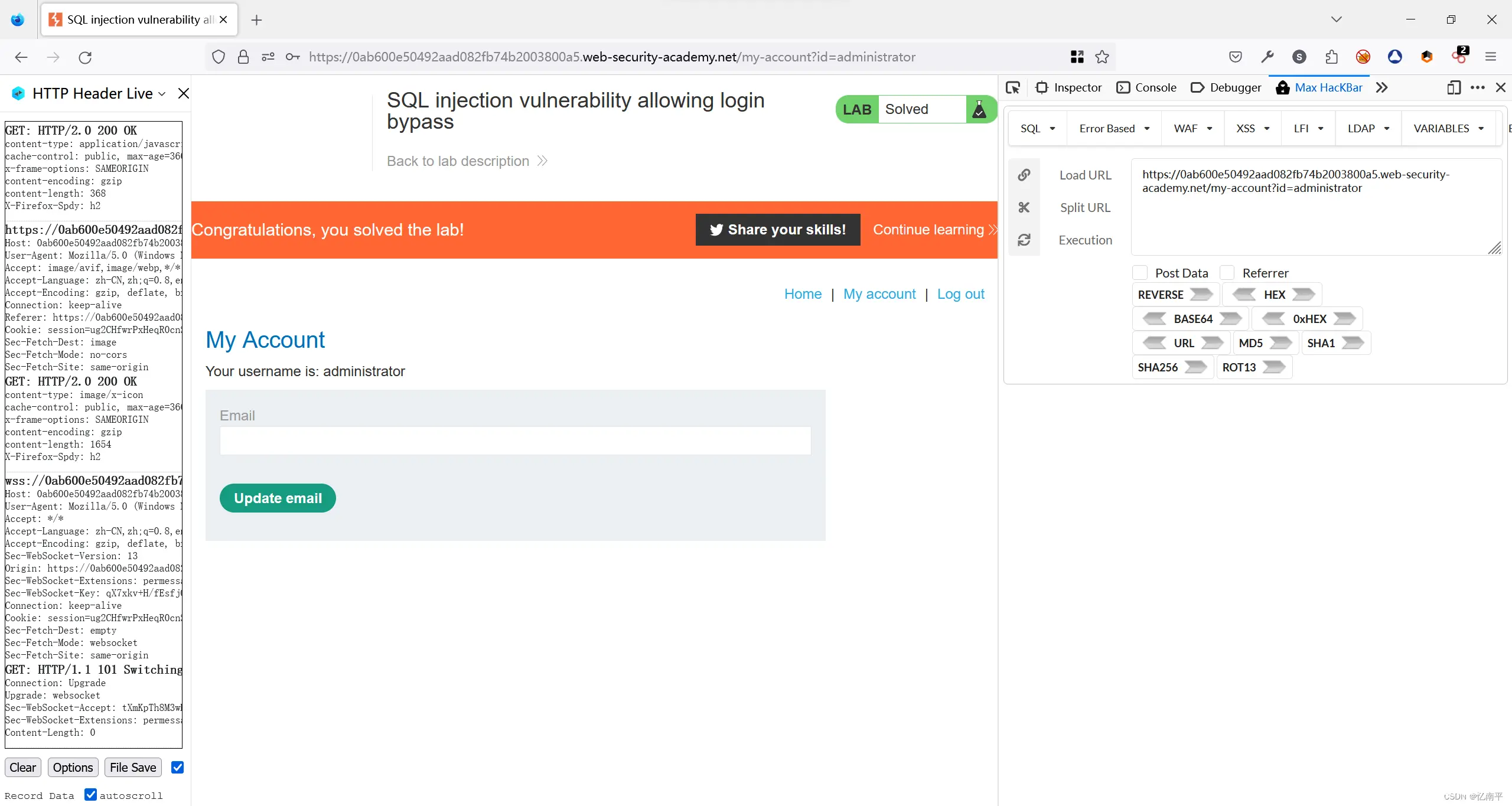Open devtools more options ellipsis
1512x806 pixels.
coord(1478,87)
